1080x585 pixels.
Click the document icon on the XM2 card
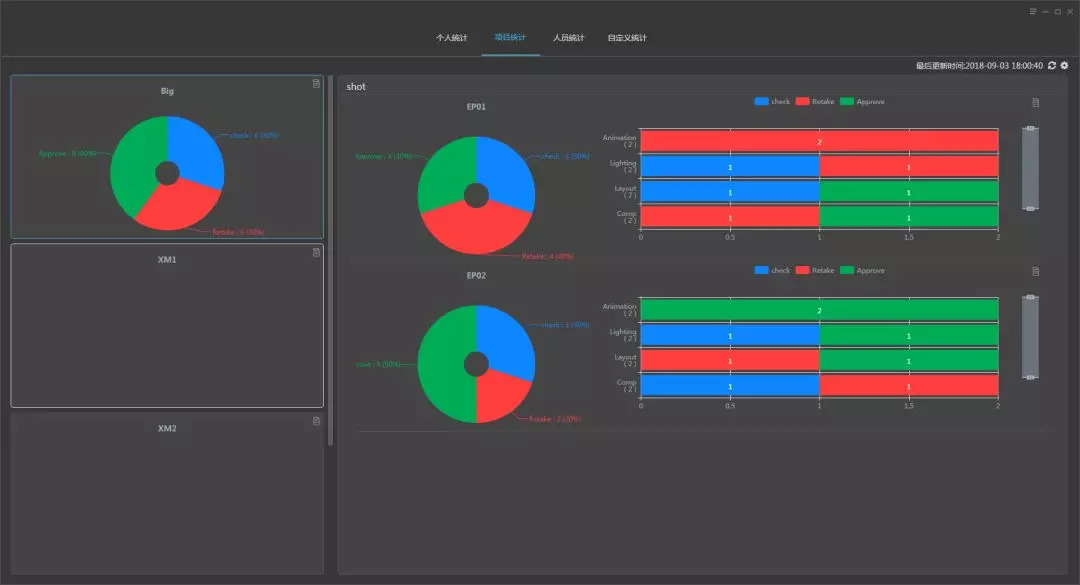pyautogui.click(x=316, y=421)
